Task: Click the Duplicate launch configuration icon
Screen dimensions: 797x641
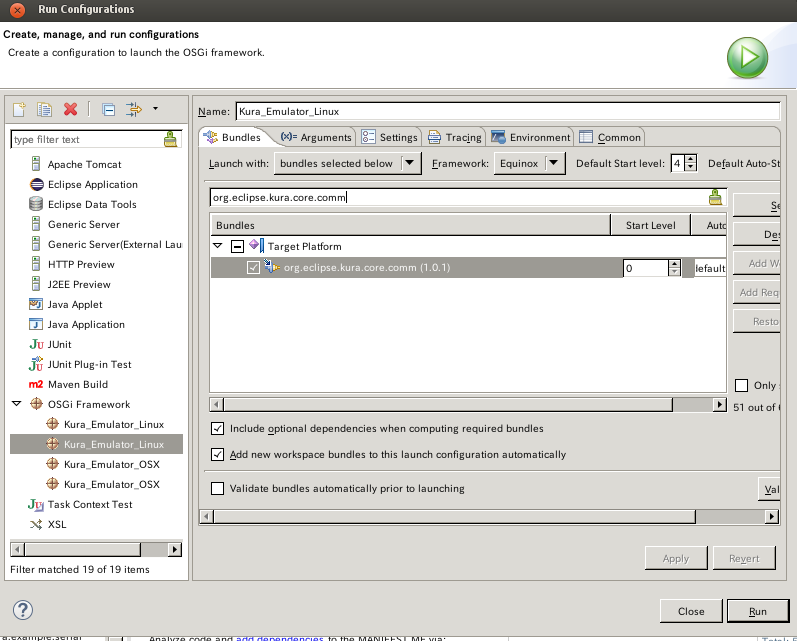Action: coord(44,109)
